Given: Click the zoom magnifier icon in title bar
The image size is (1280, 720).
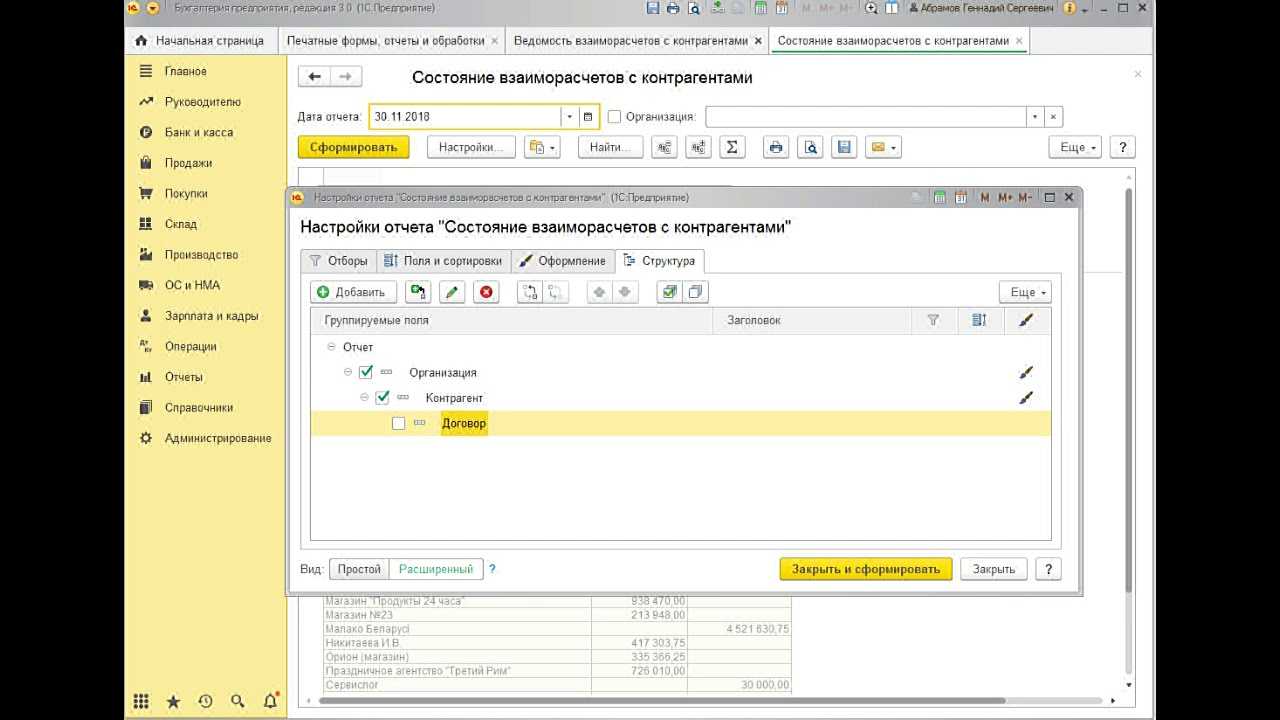Looking at the screenshot, I should pos(871,8).
